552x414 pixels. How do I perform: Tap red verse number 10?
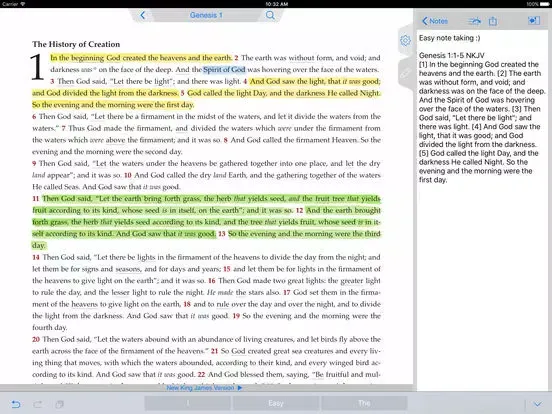[x=128, y=175]
